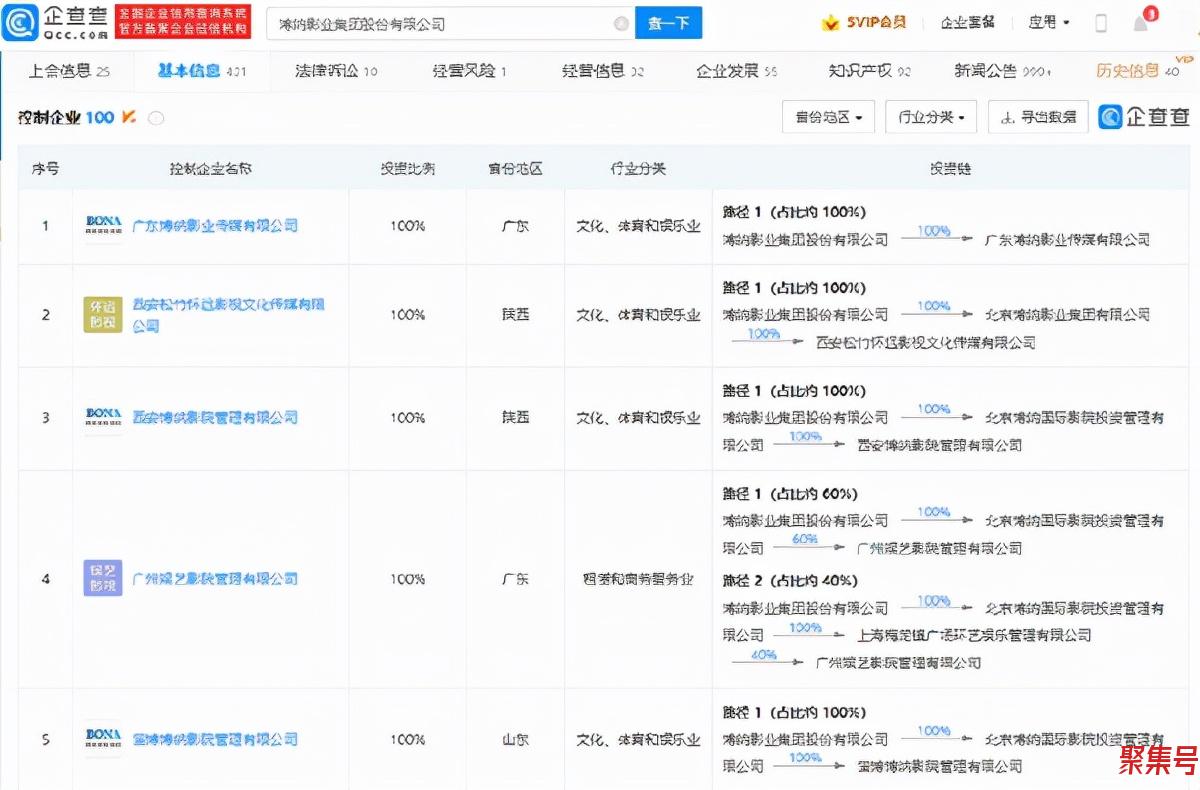Switch to the 法律诉讼 tab
Screen dimensions: 1200x790
336,71
